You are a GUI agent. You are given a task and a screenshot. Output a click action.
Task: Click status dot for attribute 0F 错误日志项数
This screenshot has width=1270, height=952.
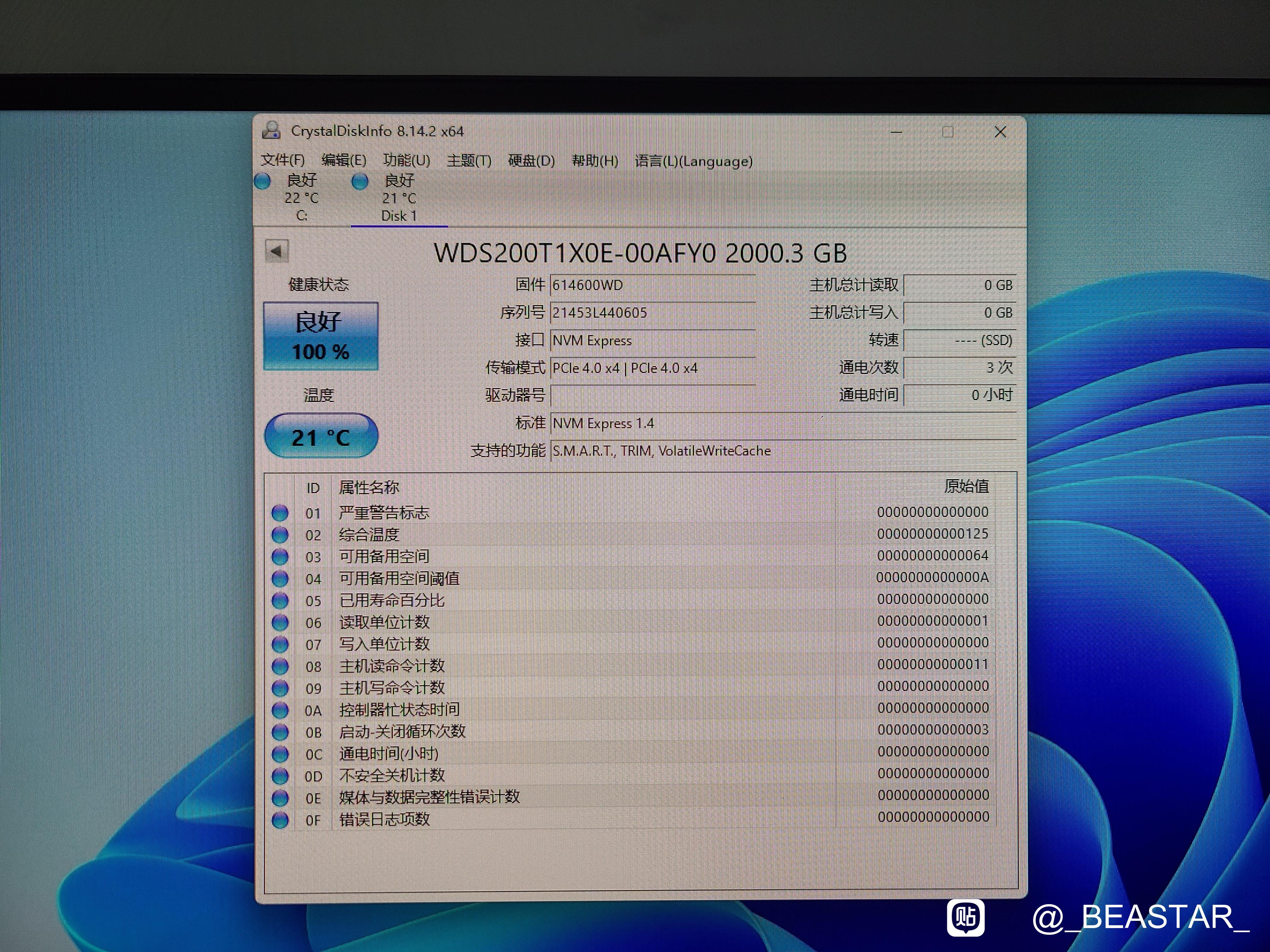coord(280,819)
